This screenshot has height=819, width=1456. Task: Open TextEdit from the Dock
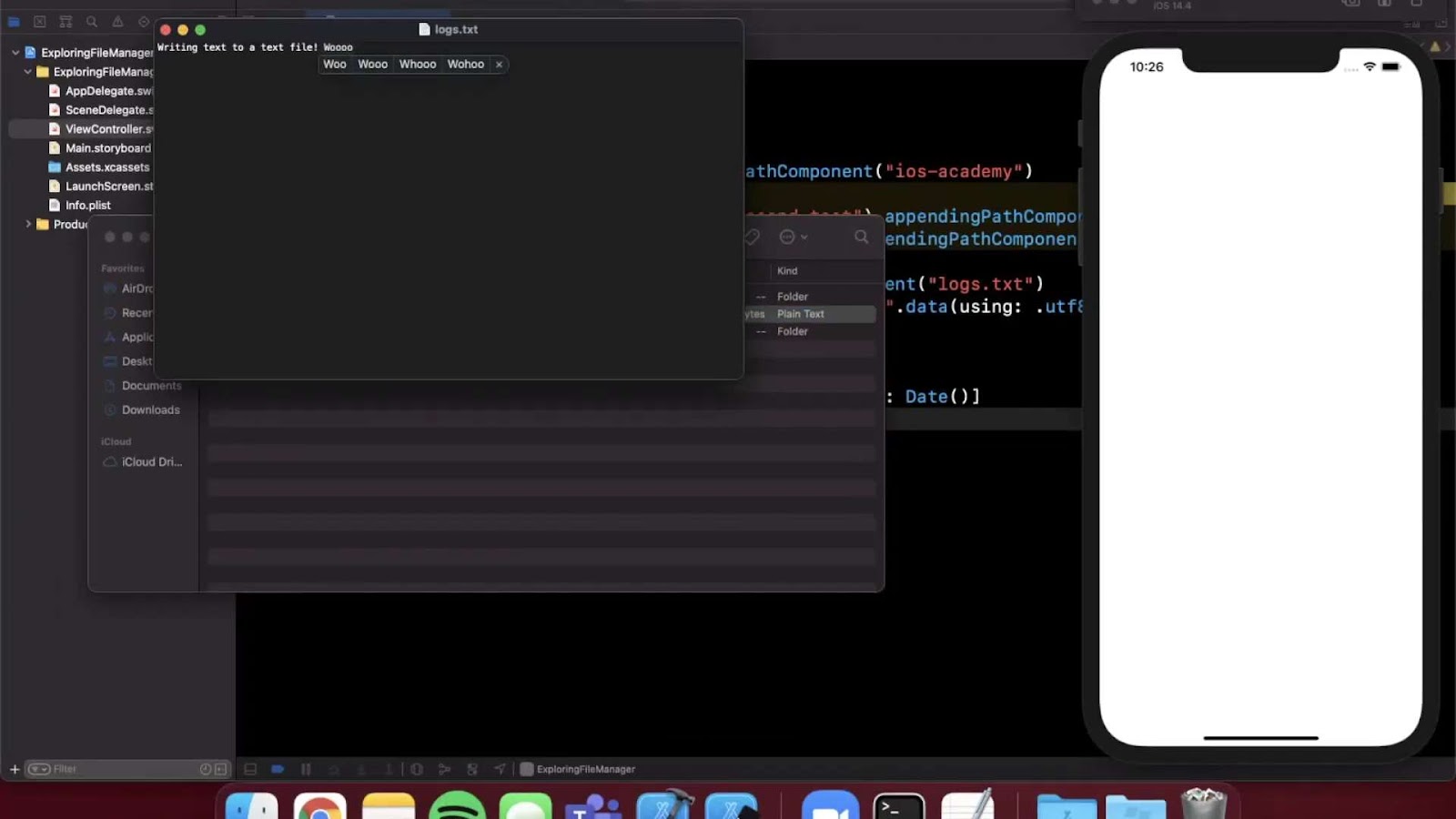coord(968,805)
